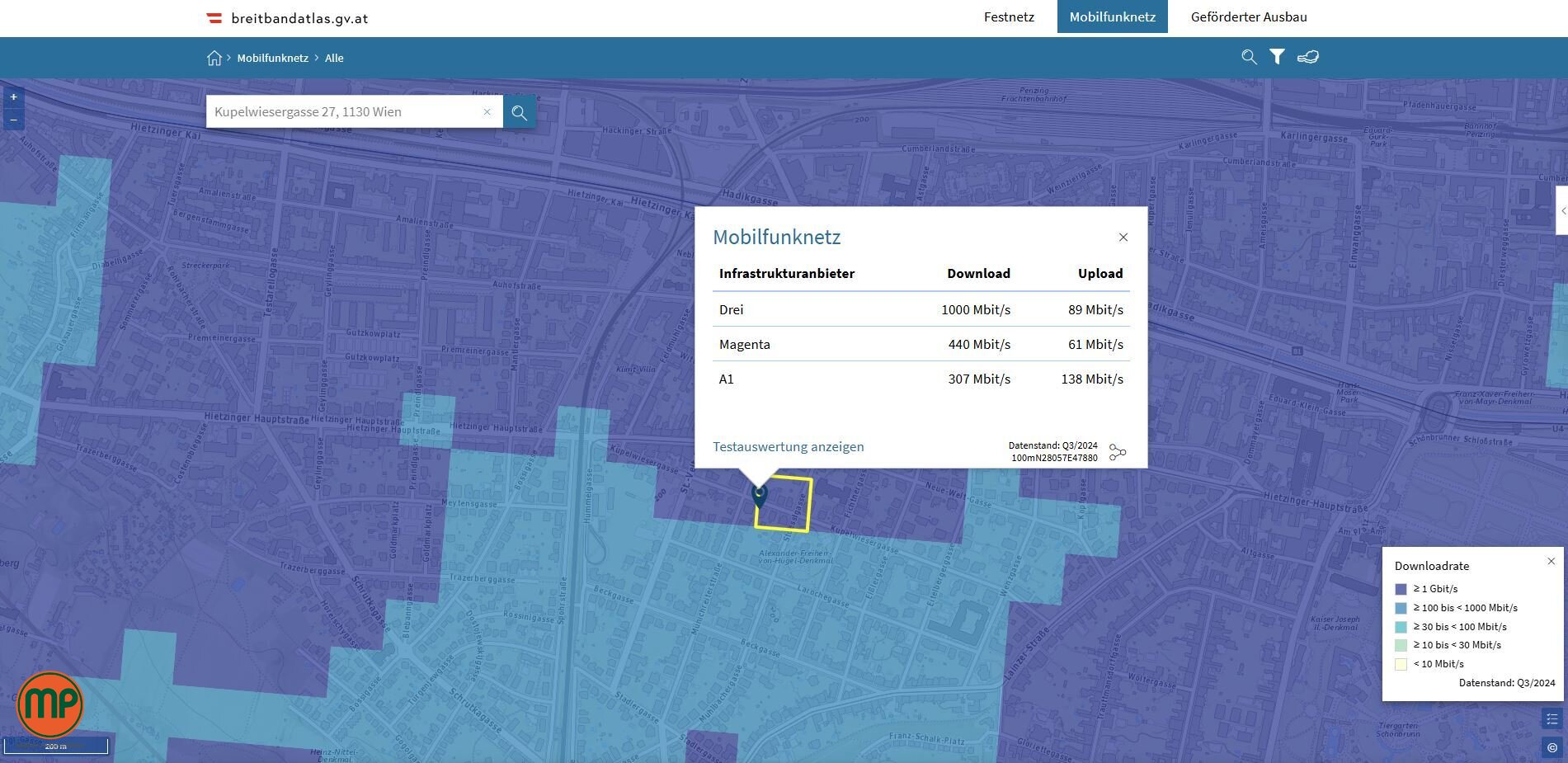Zoom out the map with minus button
Image resolution: width=1568 pixels, height=763 pixels.
tap(13, 120)
